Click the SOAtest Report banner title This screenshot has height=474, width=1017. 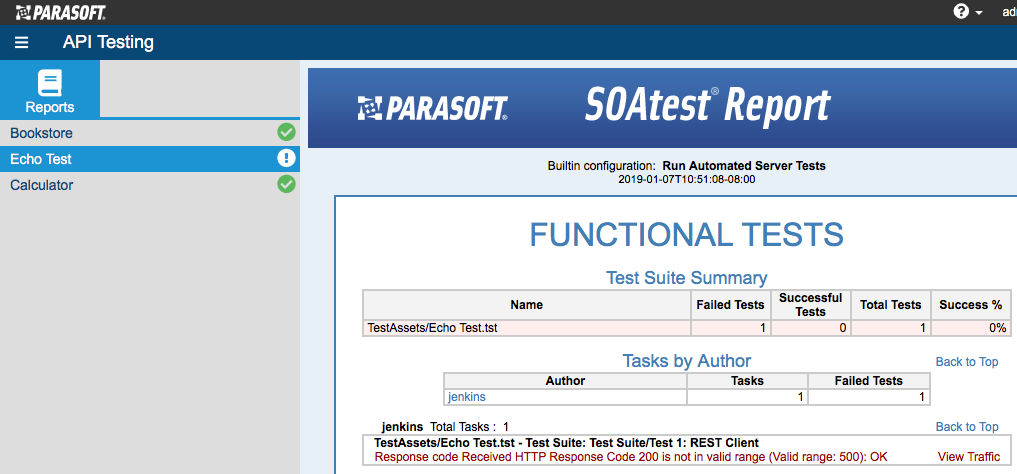tap(708, 106)
